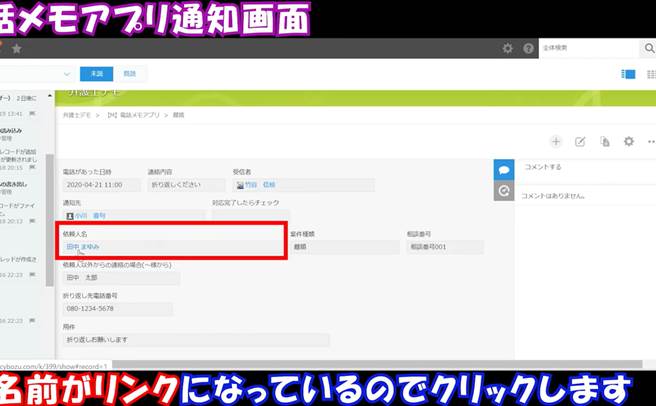Expand the notification filter dropdown chevron
The width and height of the screenshot is (656, 406).
[67, 74]
